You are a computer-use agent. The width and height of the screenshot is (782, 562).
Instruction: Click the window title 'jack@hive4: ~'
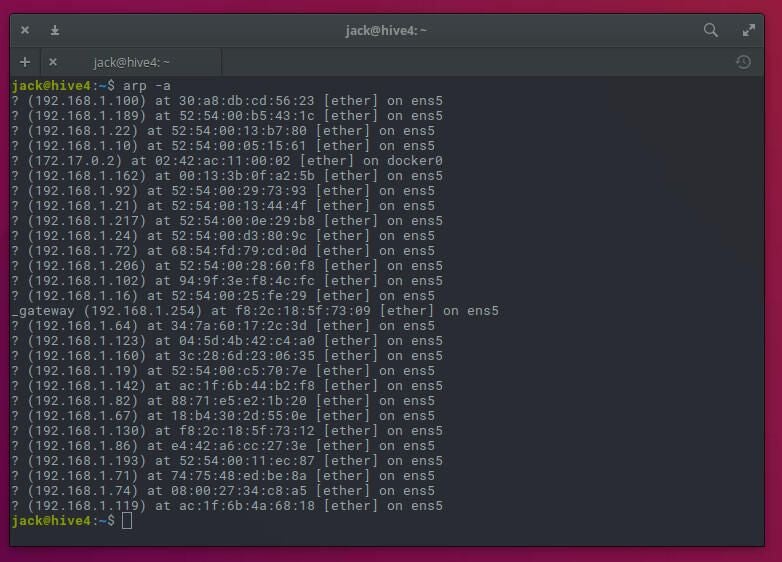[386, 30]
